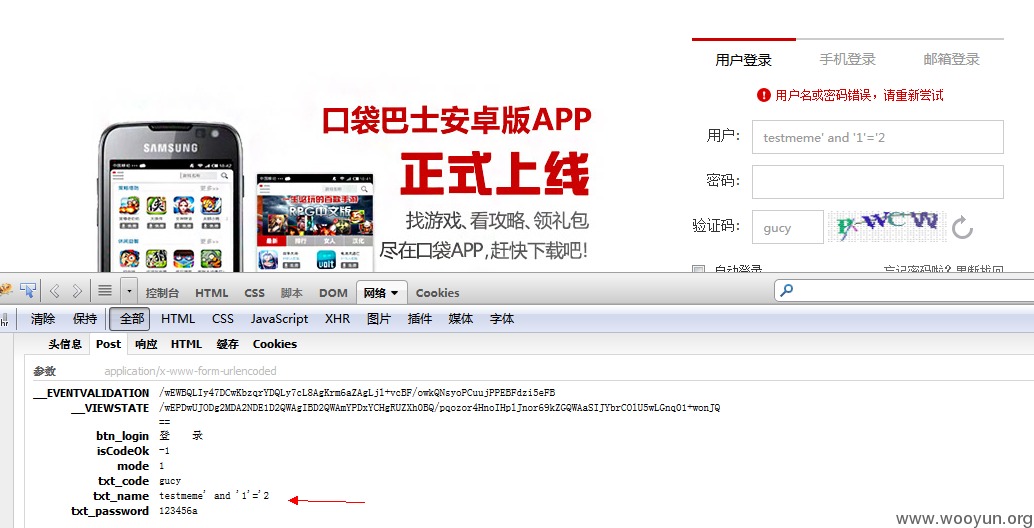Open the Cookies panel tab
The height and width of the screenshot is (528, 1034).
(x=437, y=293)
